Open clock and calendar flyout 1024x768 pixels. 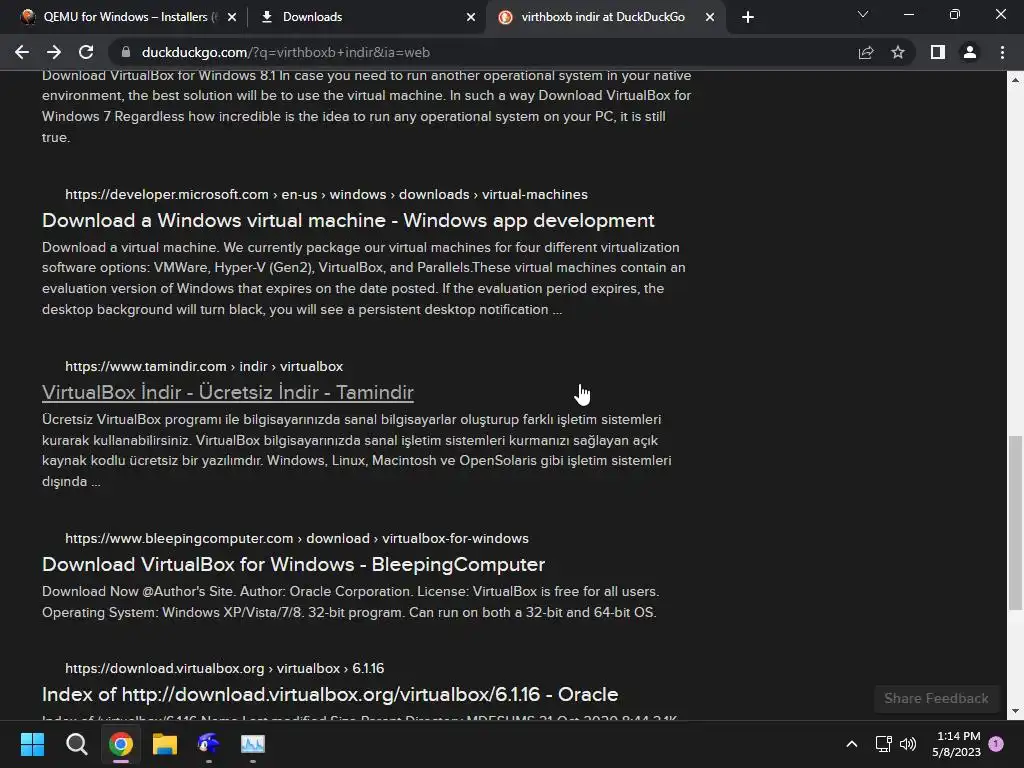coord(957,744)
